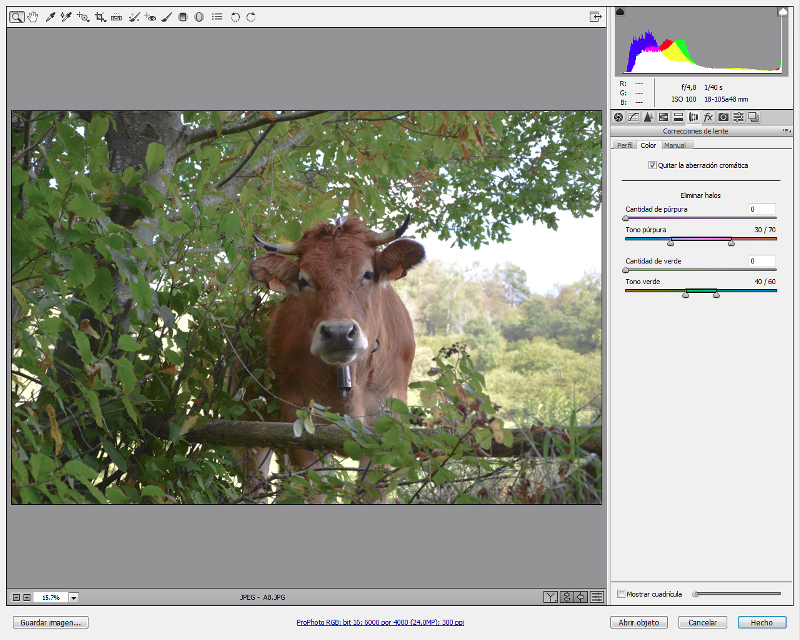Viewport: 800px width, 640px height.
Task: Select the Graduated Filter tool
Action: coord(183,17)
